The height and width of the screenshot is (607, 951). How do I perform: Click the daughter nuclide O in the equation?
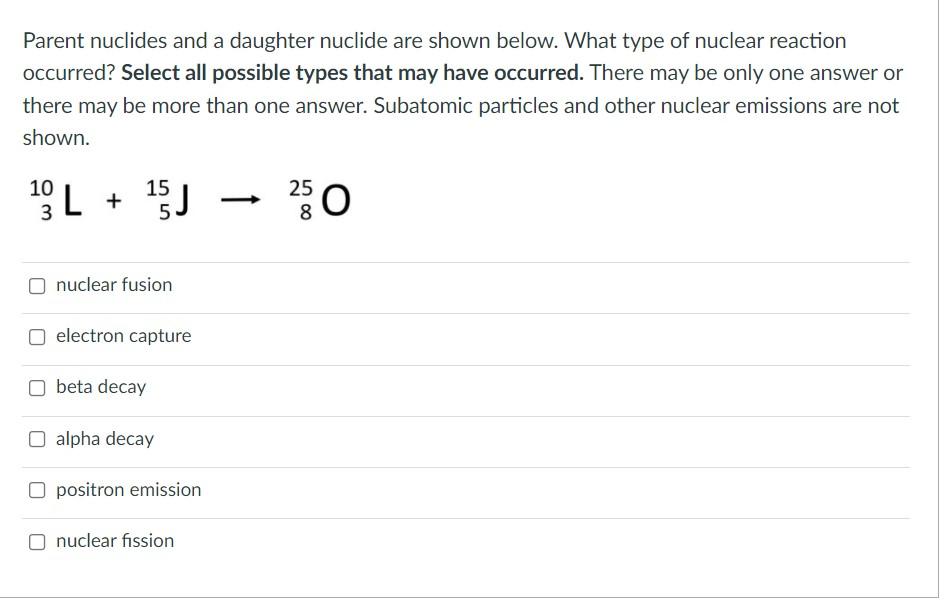coord(335,200)
